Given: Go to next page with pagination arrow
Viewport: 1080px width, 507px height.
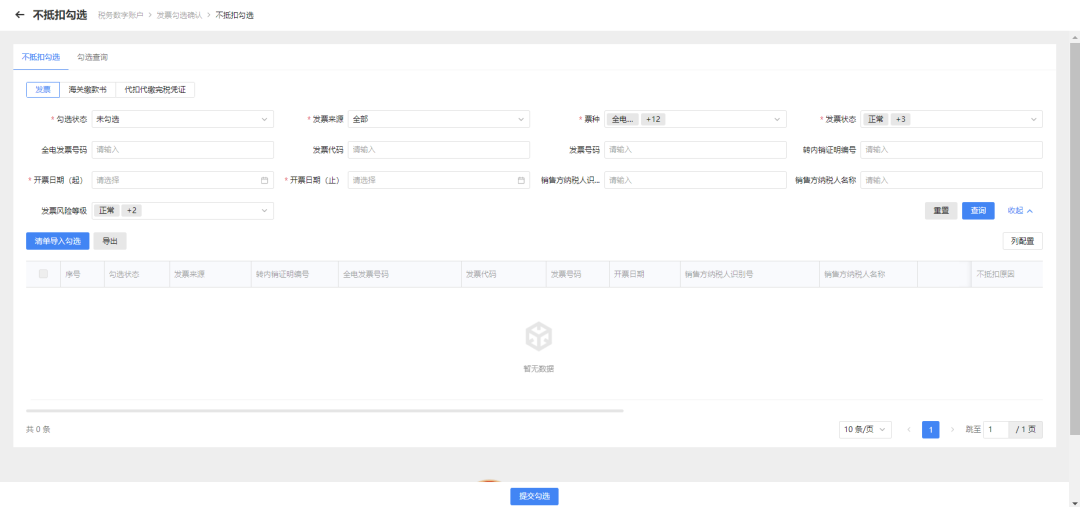Looking at the screenshot, I should 952,429.
